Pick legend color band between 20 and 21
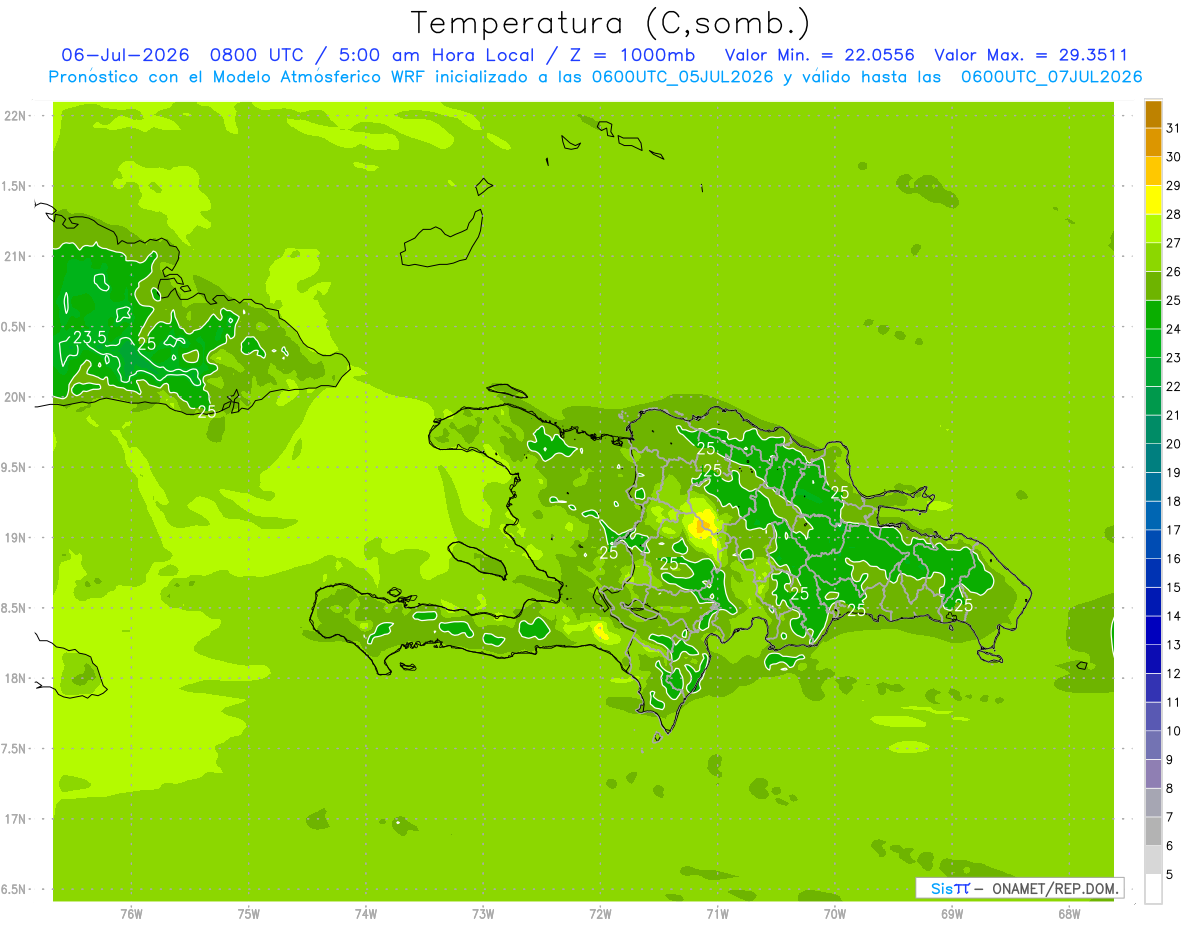The image size is (1200, 927). tap(1153, 429)
